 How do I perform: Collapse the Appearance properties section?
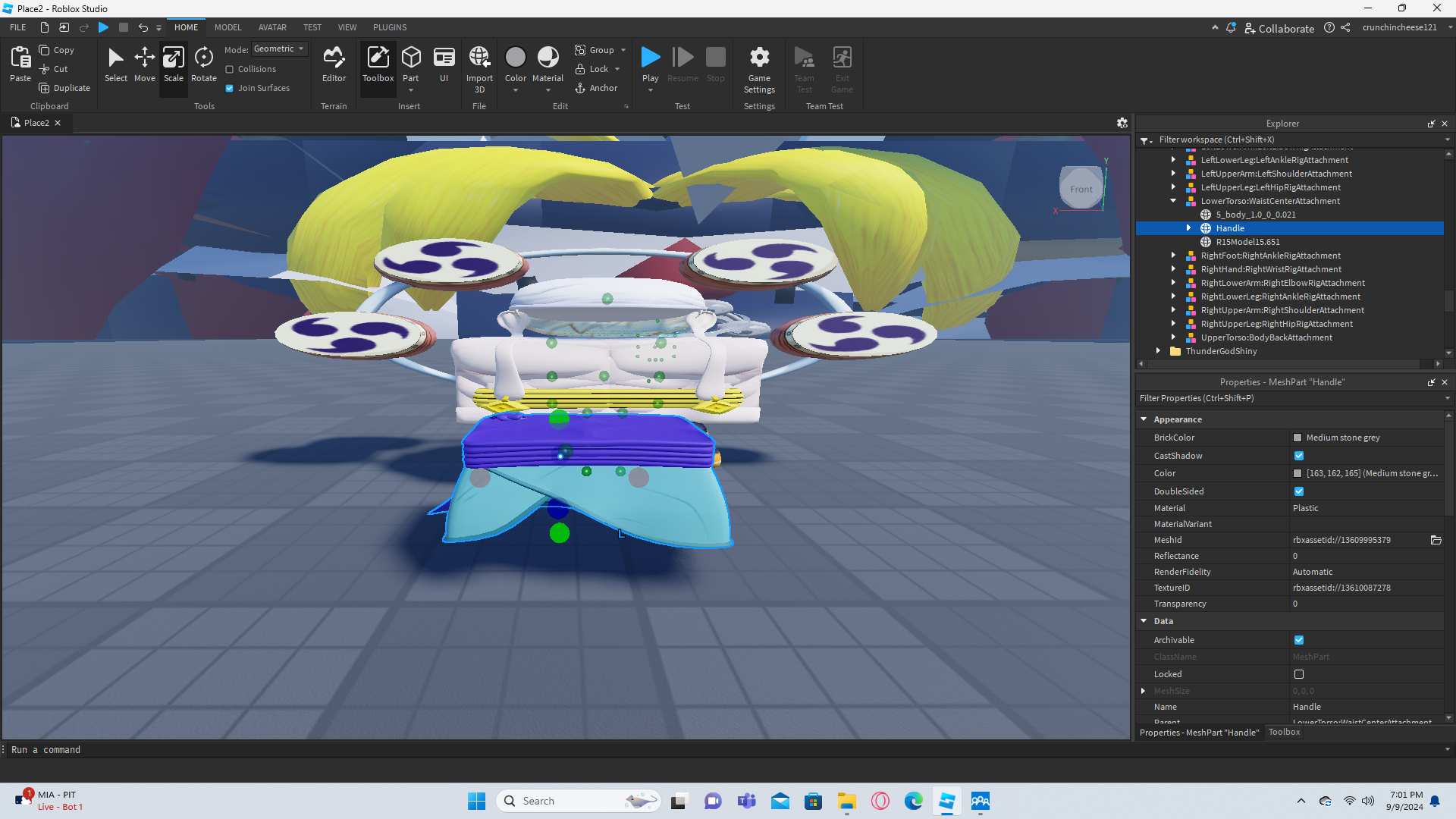click(1144, 419)
